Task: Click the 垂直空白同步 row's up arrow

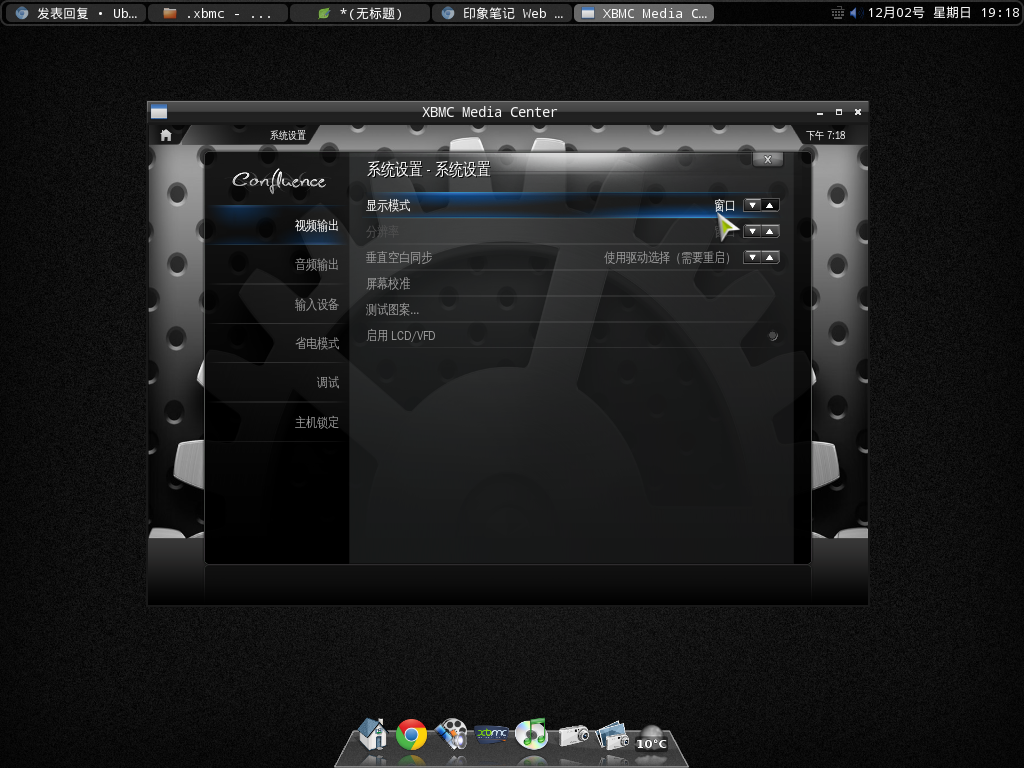Action: pos(770,257)
